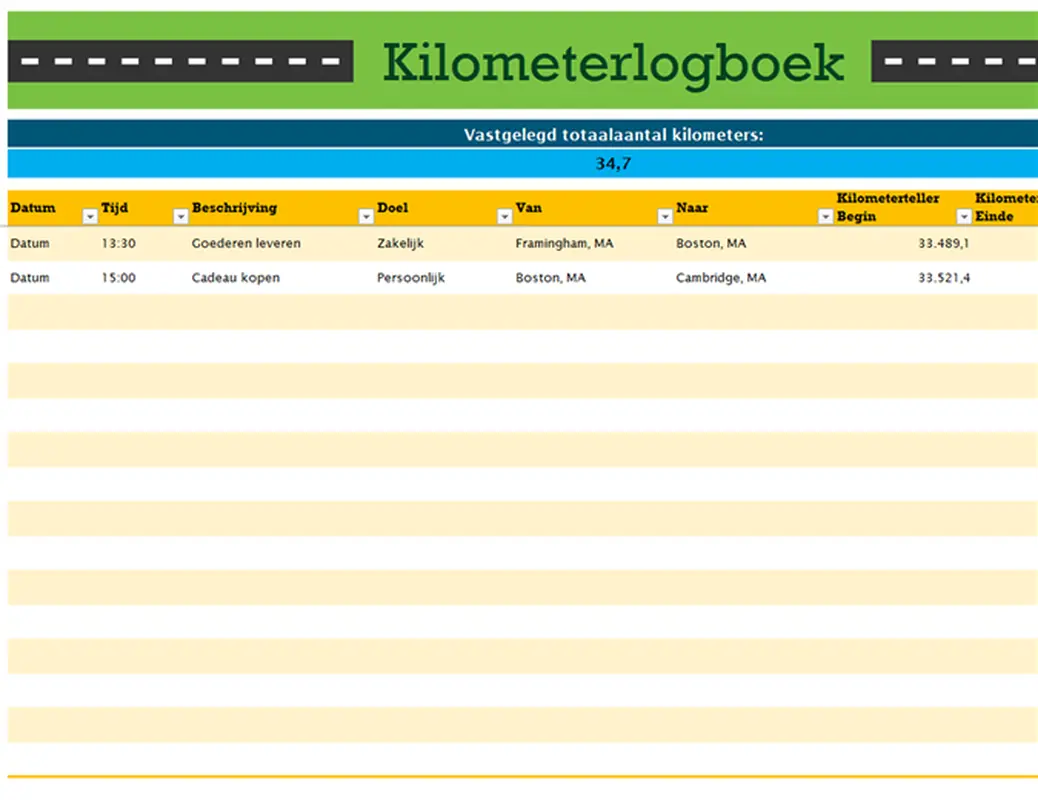Open the Naar column filter dropdown

click(x=825, y=216)
